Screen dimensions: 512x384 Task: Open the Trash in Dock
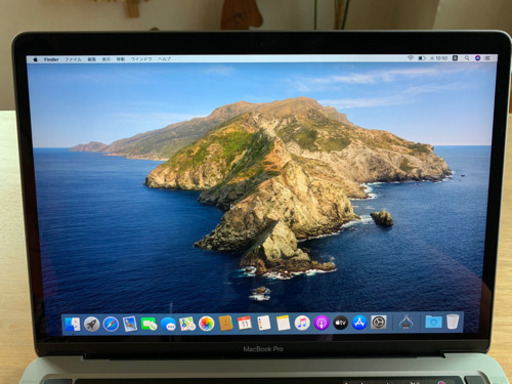453,321
